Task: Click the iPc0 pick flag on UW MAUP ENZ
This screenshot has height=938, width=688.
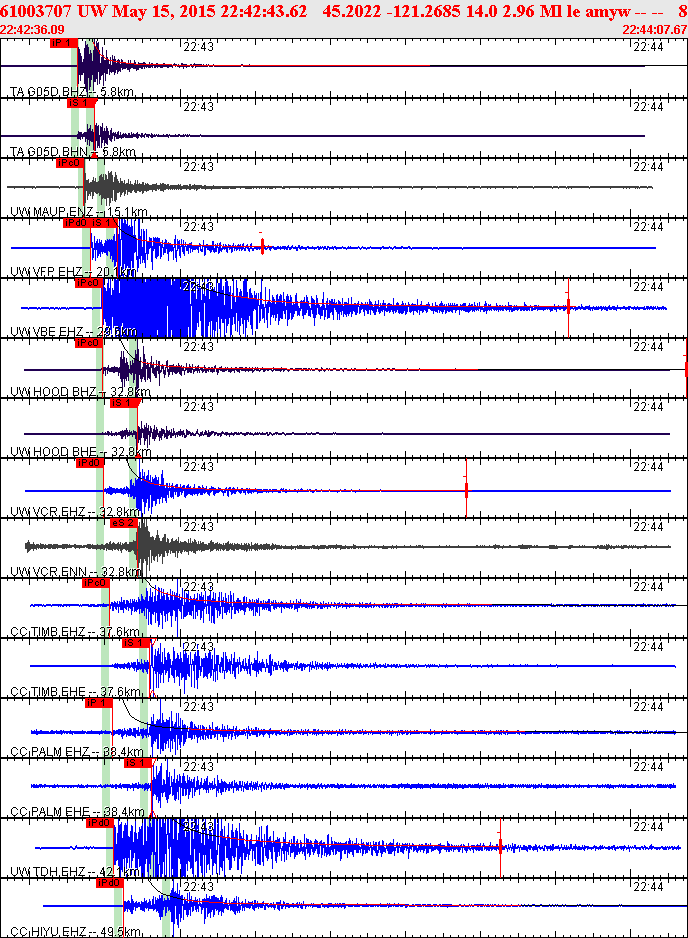Action: (69, 163)
